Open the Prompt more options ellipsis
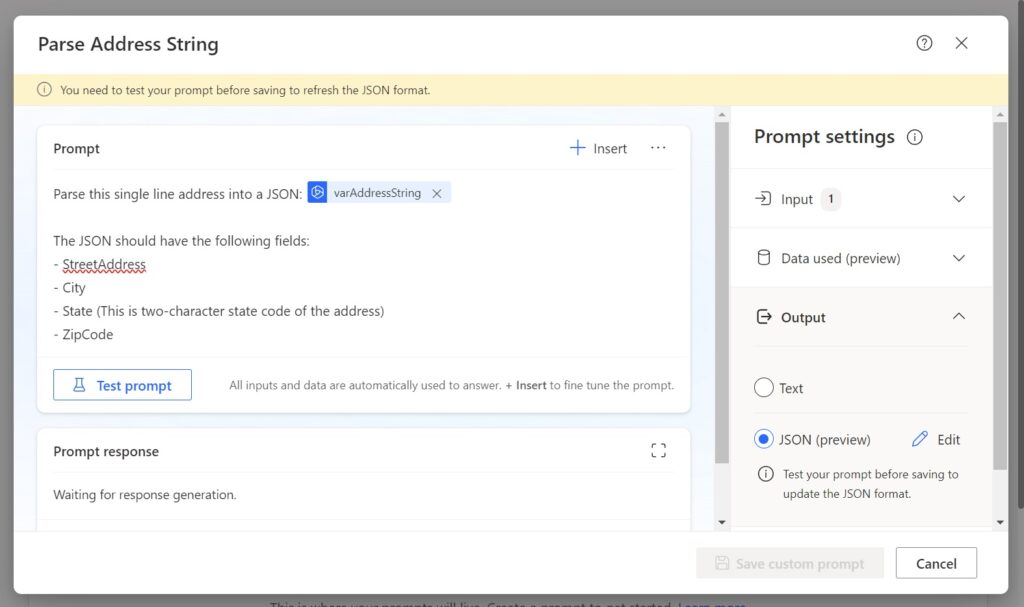 (x=658, y=148)
